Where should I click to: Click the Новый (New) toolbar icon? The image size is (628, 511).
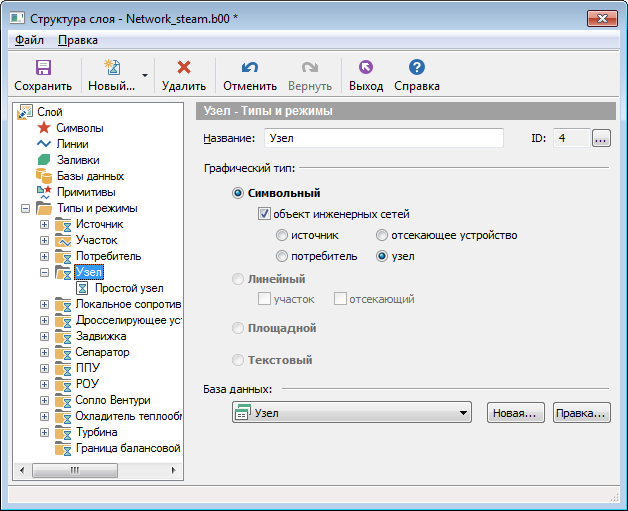(111, 68)
